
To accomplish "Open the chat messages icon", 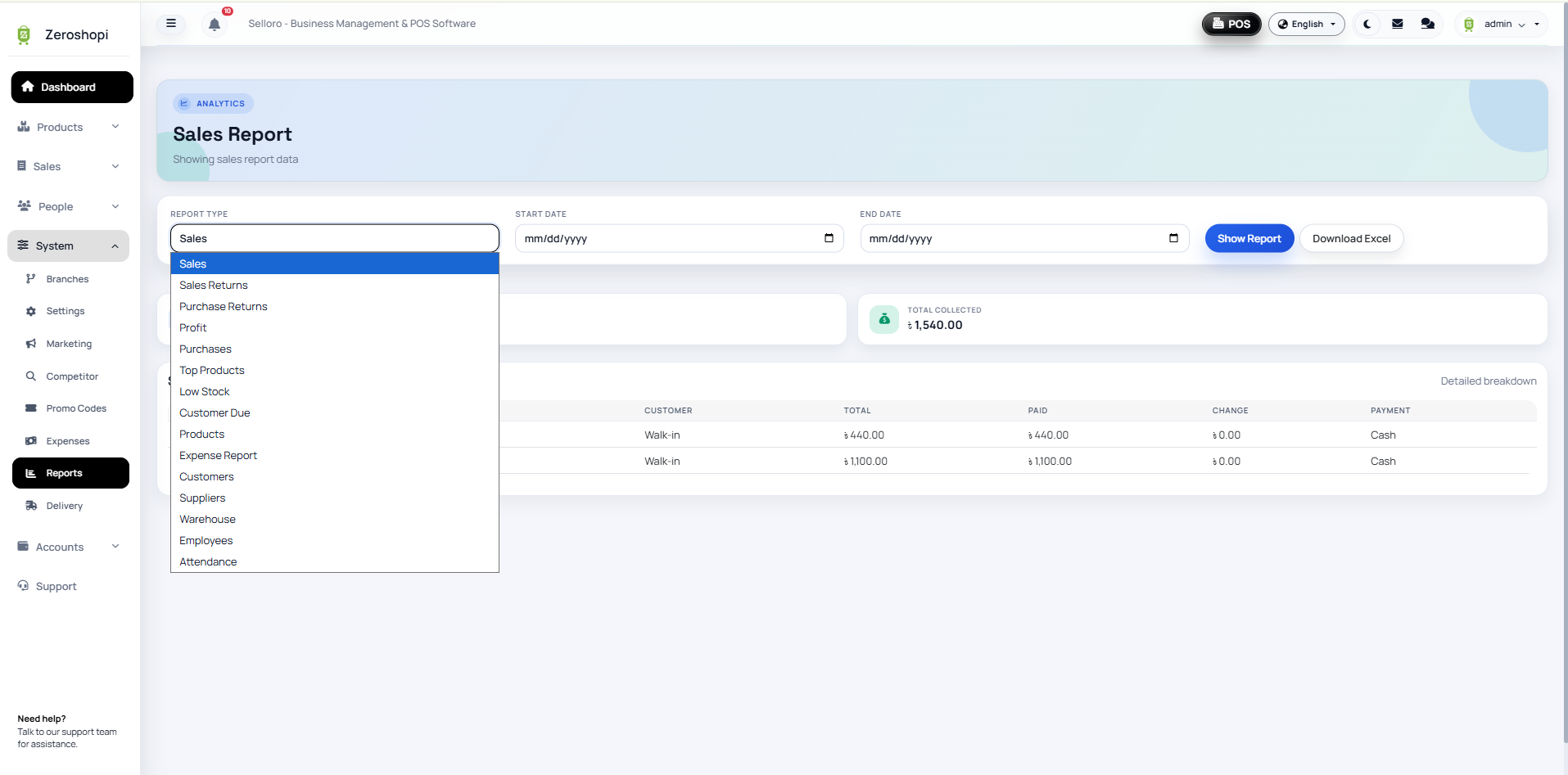I will click(1428, 25).
